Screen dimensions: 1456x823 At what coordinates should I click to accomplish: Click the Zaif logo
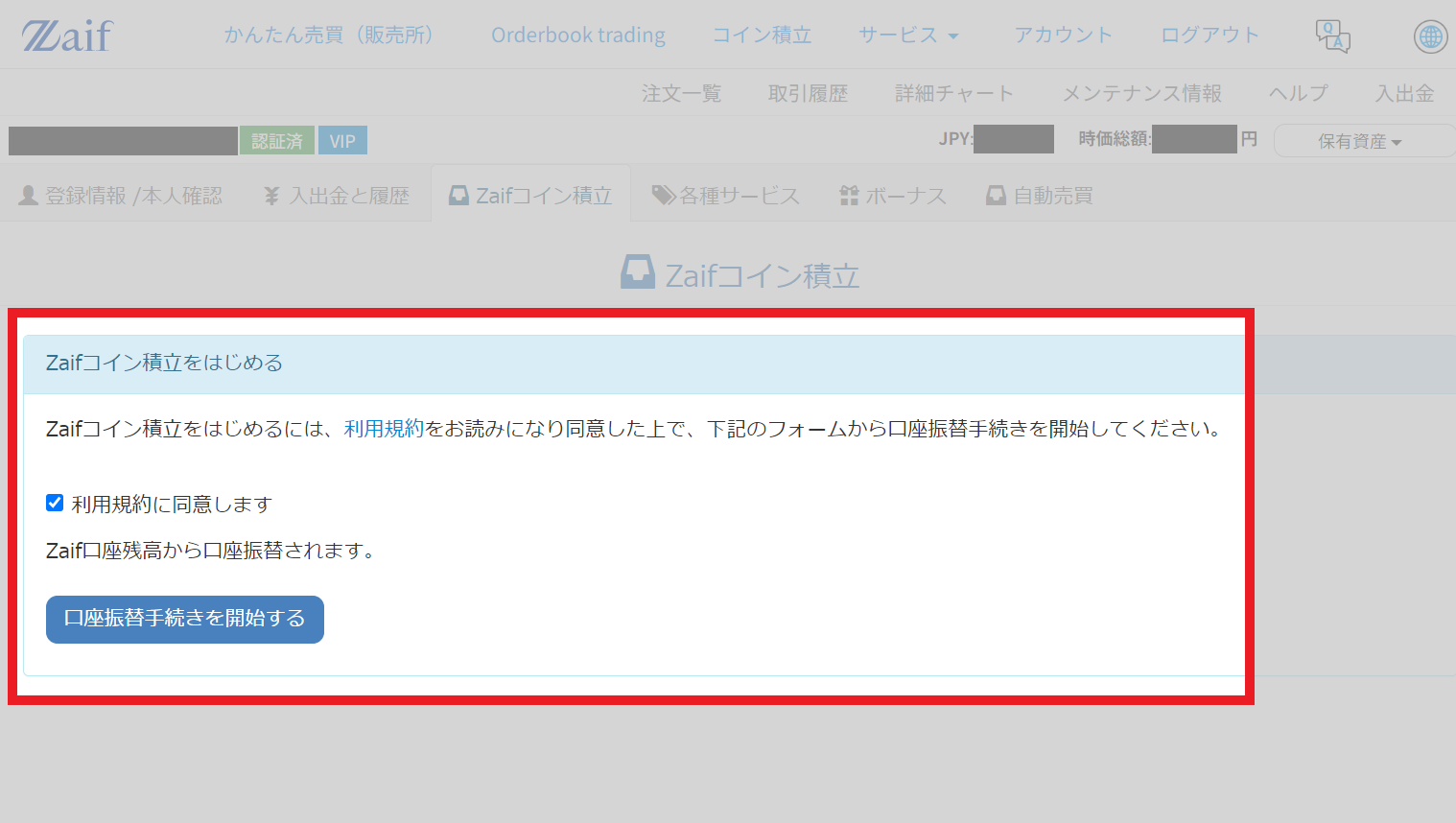[67, 35]
